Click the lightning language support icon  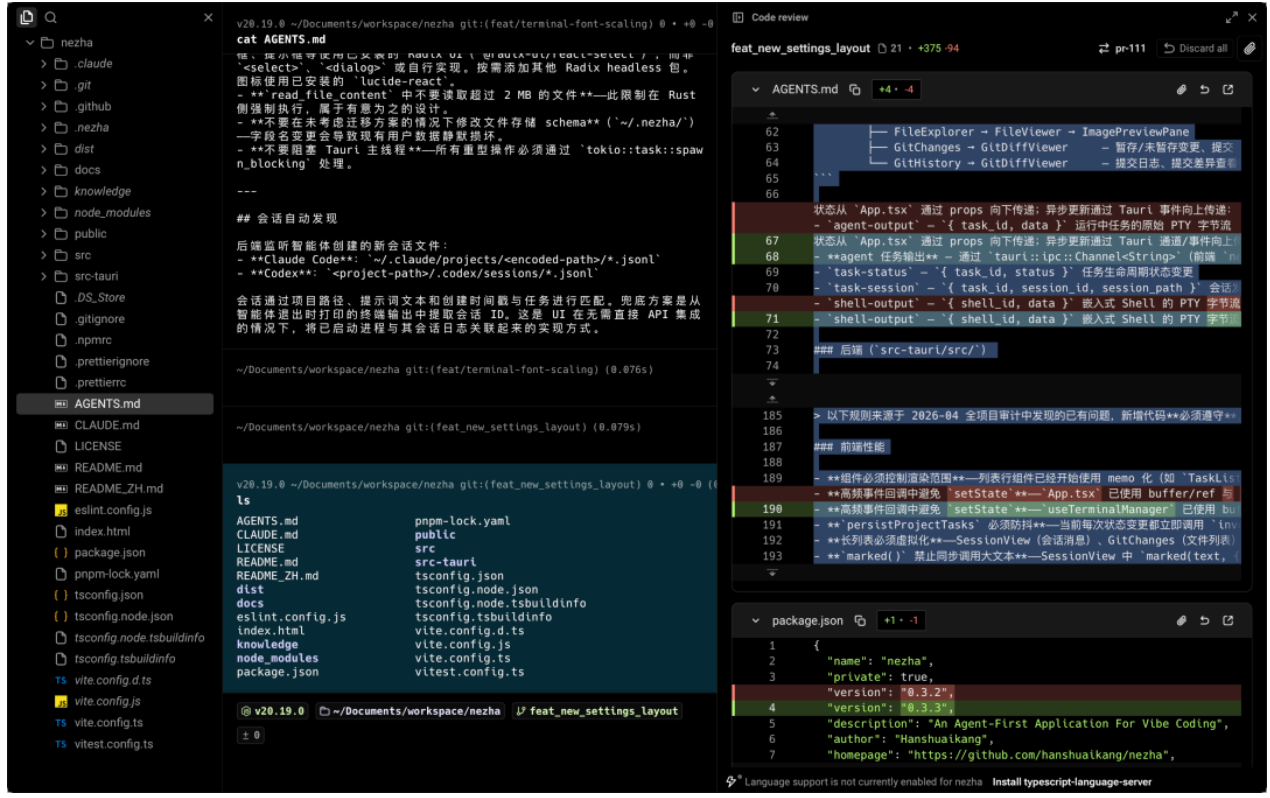pos(733,782)
